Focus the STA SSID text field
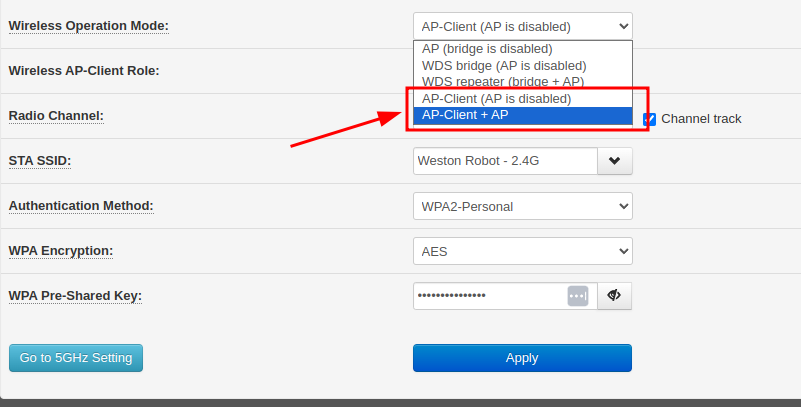 pyautogui.click(x=504, y=161)
